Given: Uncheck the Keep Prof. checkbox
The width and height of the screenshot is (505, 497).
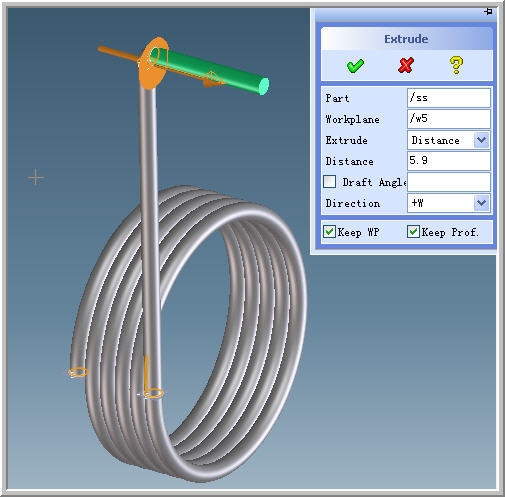Looking at the screenshot, I should 413,231.
